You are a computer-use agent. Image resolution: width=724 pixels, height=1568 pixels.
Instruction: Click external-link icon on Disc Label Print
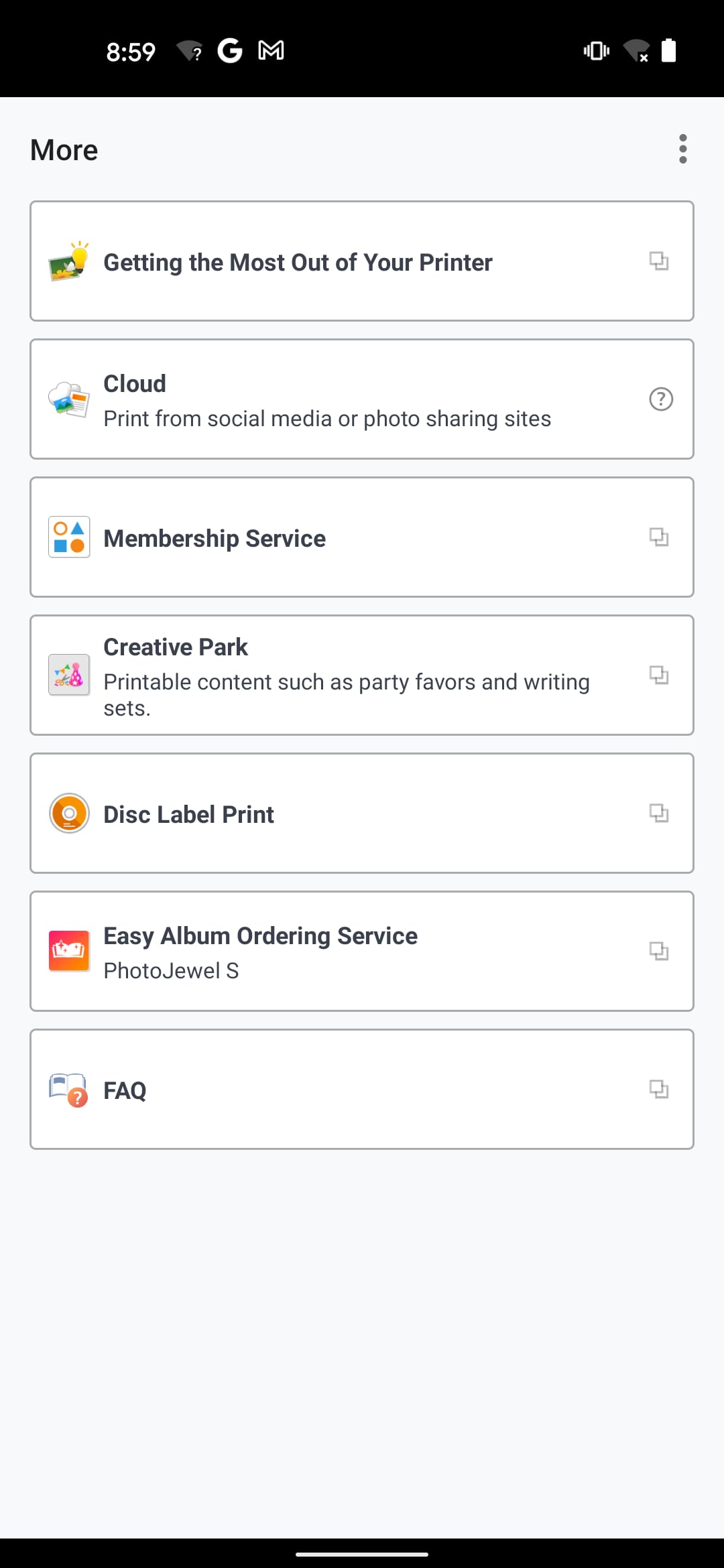click(659, 813)
